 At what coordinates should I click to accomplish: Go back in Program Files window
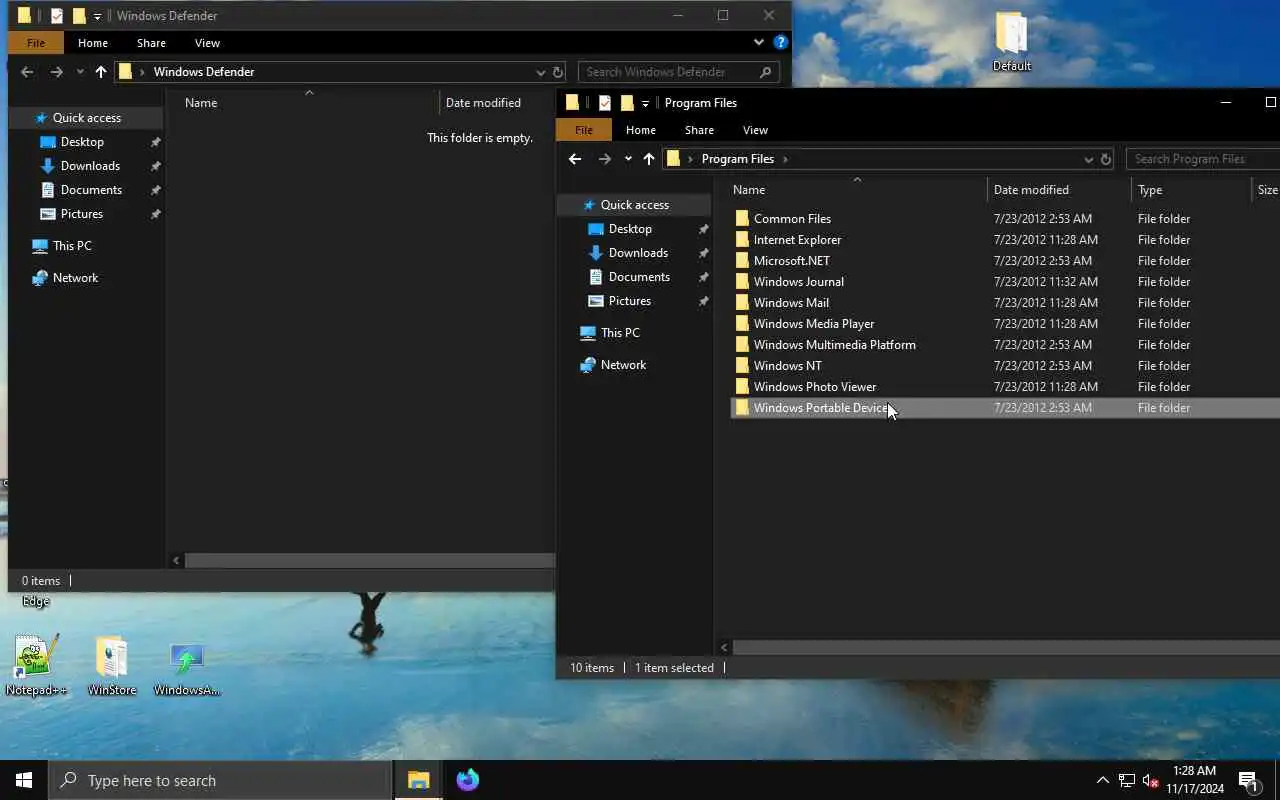[575, 159]
